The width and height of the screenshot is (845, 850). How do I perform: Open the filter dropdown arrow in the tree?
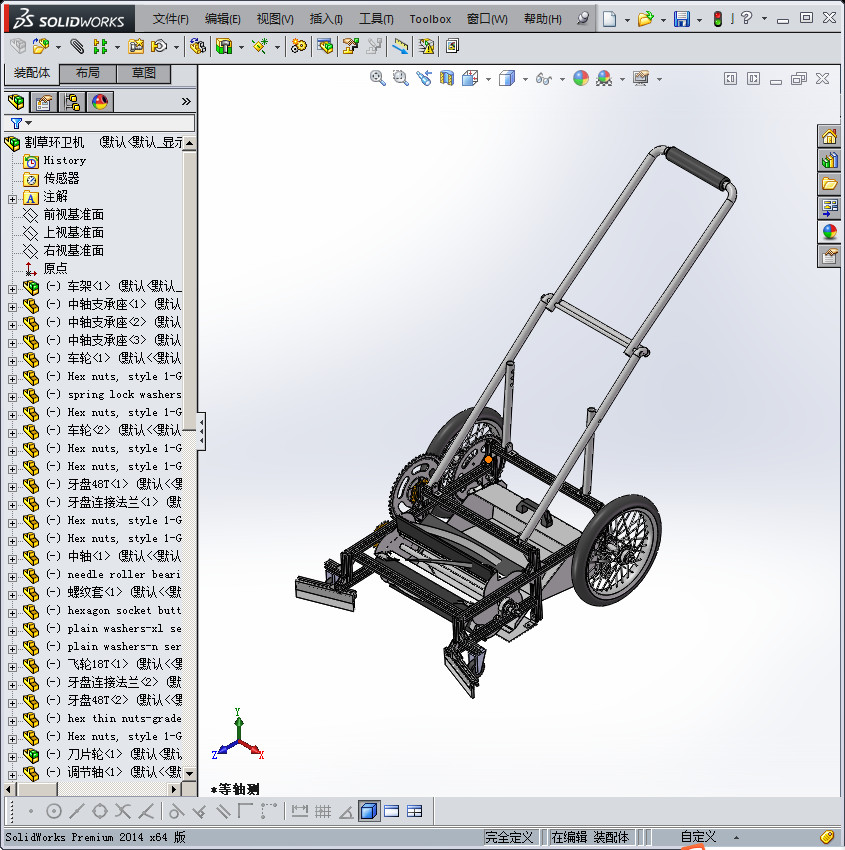pyautogui.click(x=29, y=123)
